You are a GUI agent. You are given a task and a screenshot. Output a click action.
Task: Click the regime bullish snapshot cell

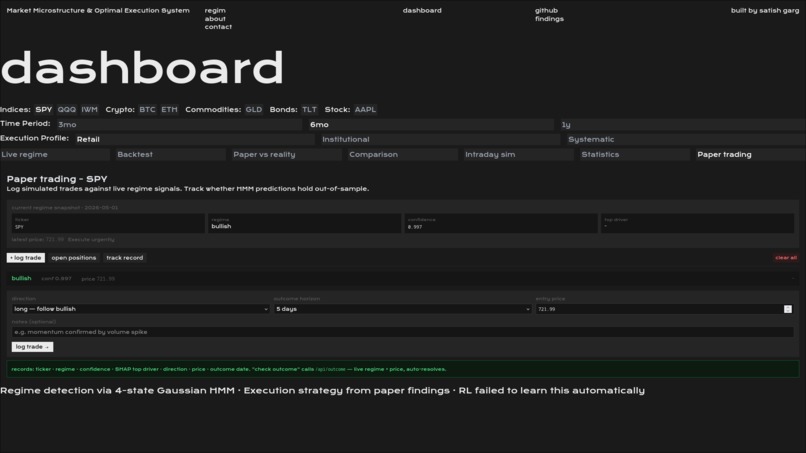pyautogui.click(x=304, y=223)
